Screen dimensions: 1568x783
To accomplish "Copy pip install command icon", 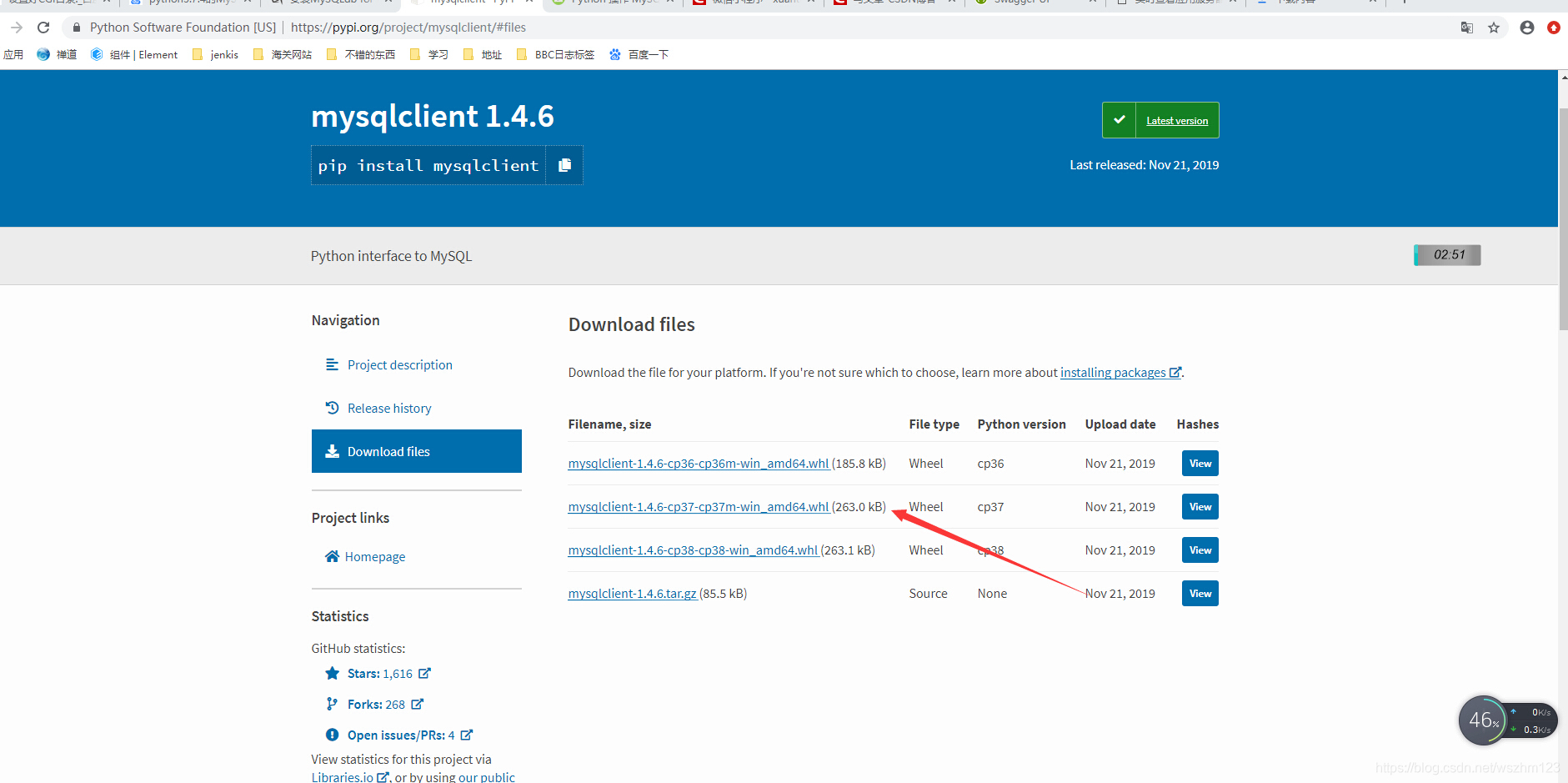I will click(564, 165).
